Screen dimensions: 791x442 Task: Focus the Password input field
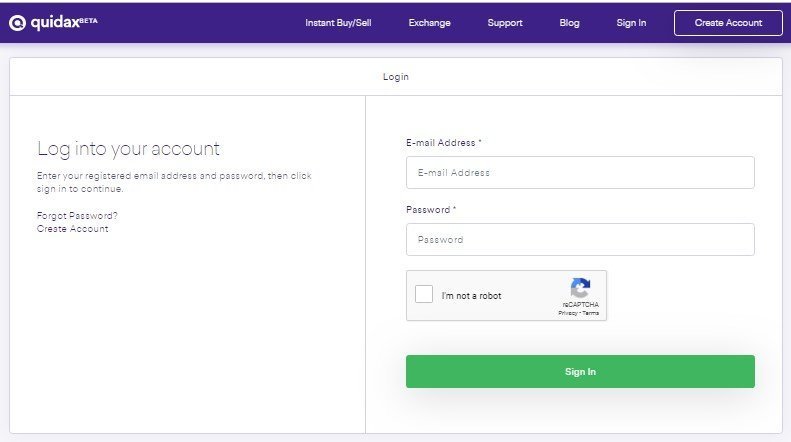pos(580,240)
